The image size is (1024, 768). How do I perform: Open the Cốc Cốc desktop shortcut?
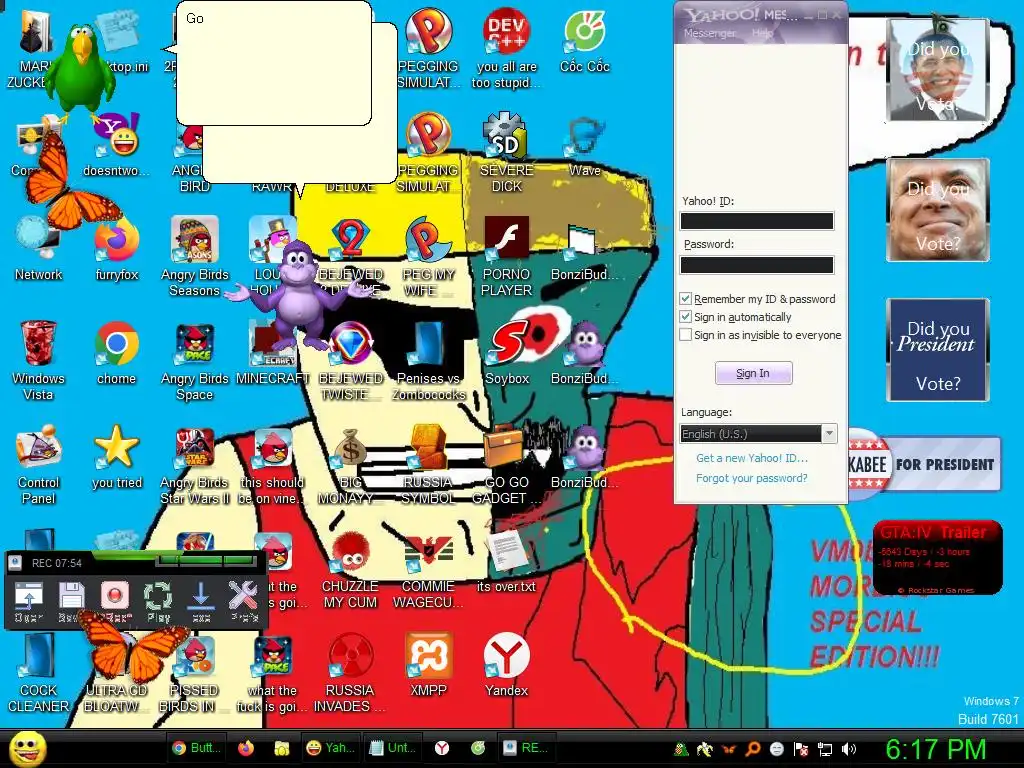pos(584,40)
